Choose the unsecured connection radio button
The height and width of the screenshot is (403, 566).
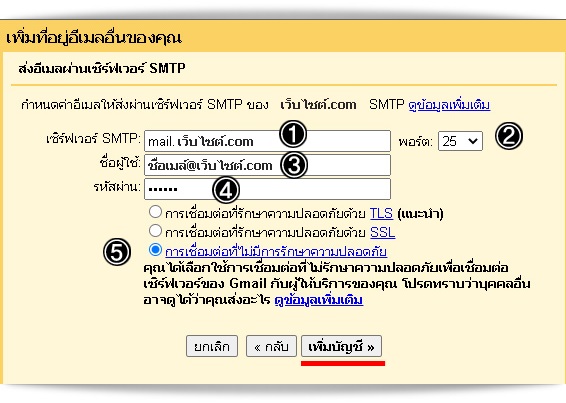[155, 250]
